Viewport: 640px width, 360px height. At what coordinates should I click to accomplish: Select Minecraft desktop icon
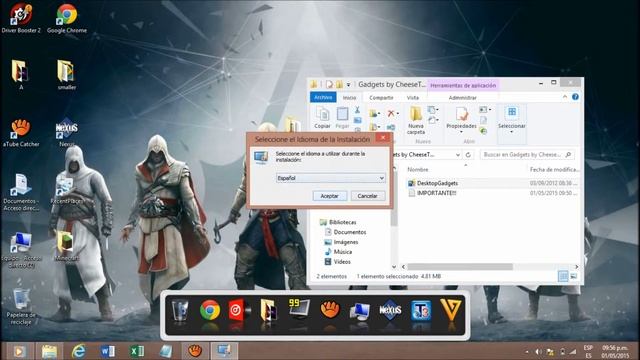pyautogui.click(x=67, y=246)
